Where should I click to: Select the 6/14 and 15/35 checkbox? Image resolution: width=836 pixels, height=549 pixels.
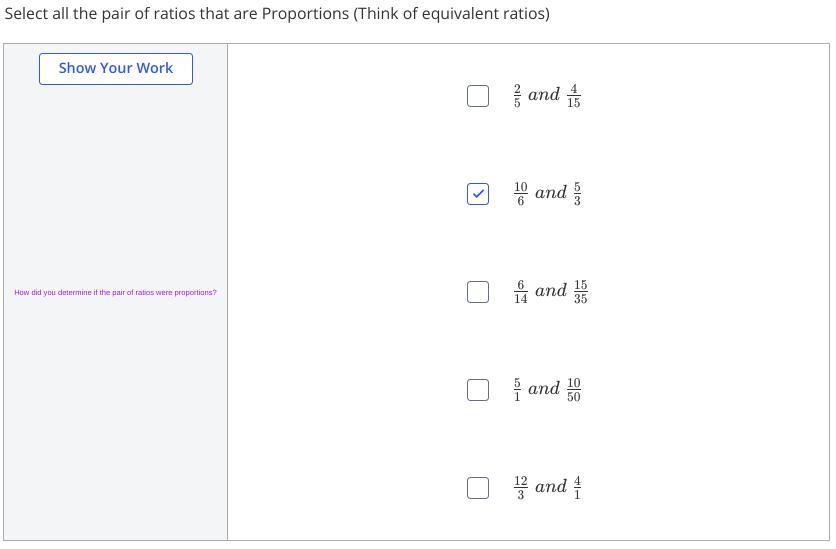click(478, 292)
